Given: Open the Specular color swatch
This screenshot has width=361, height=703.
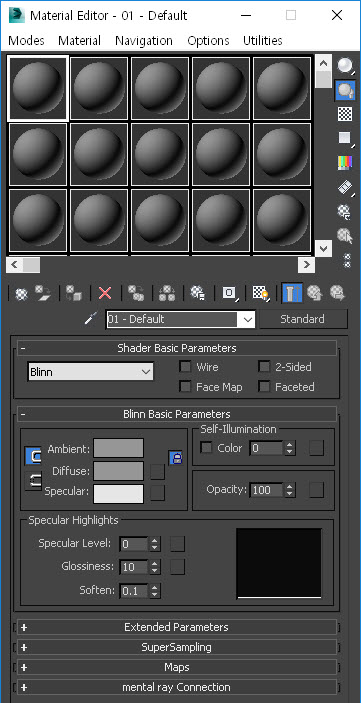Looking at the screenshot, I should coord(118,494).
